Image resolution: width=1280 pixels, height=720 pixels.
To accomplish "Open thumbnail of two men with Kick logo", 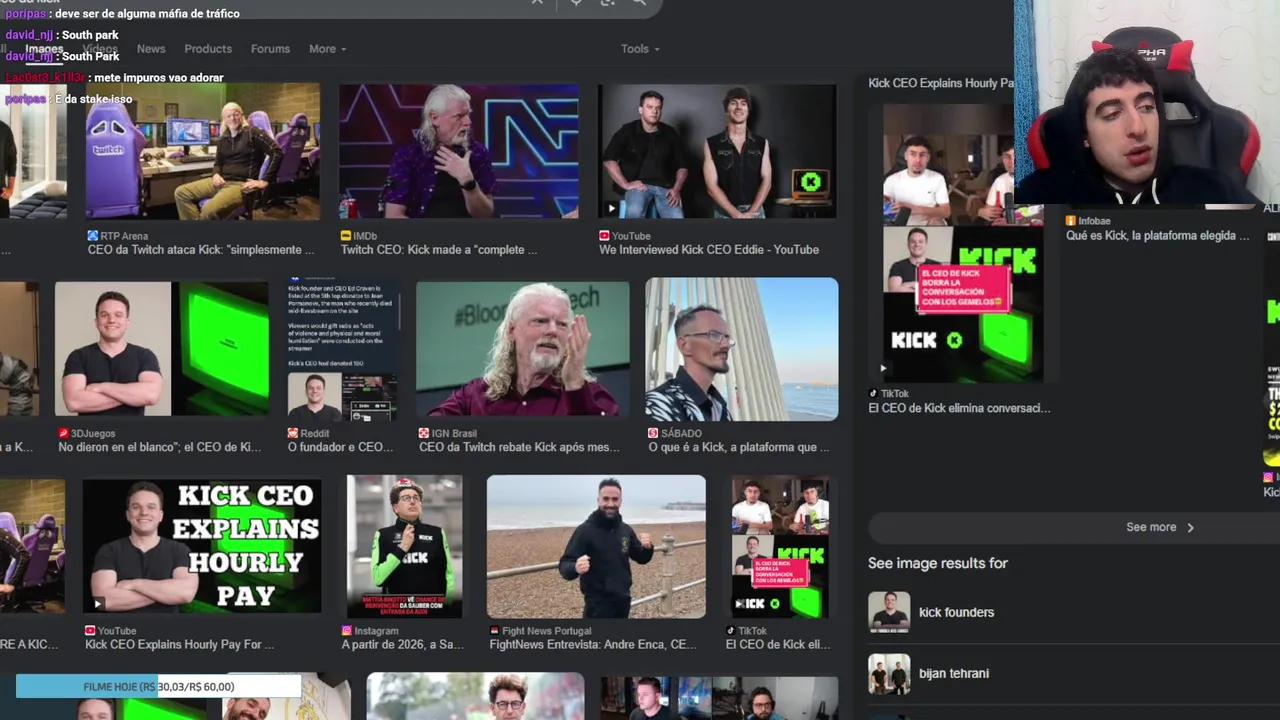I will [717, 151].
